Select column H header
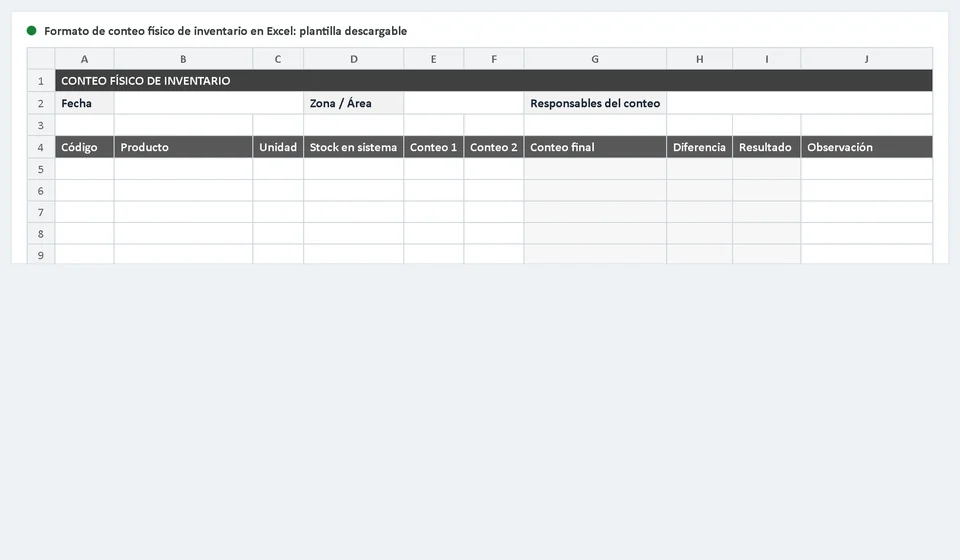The height and width of the screenshot is (560, 960). pyautogui.click(x=699, y=59)
